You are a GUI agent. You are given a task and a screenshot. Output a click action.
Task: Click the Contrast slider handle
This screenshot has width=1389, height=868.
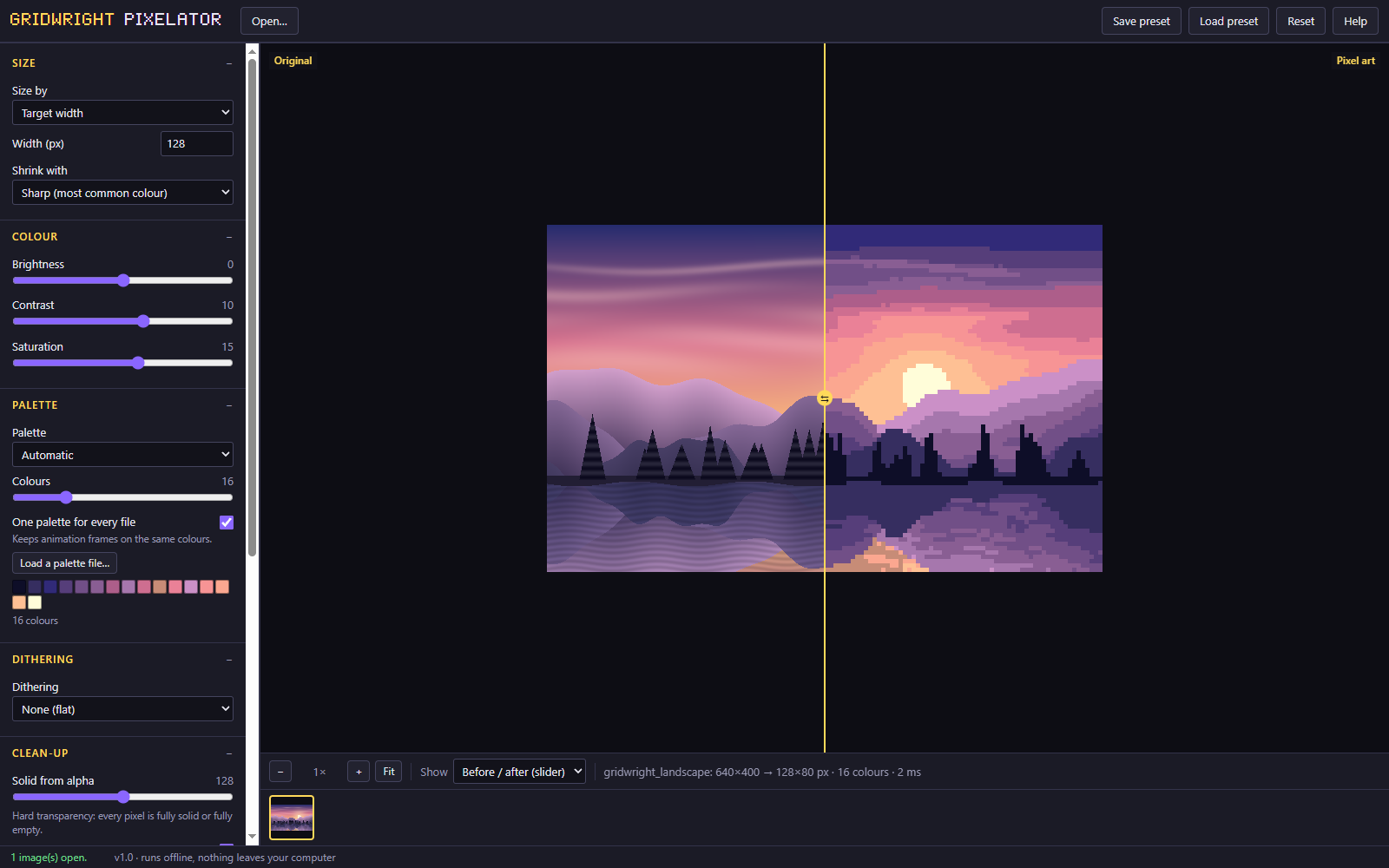143,321
